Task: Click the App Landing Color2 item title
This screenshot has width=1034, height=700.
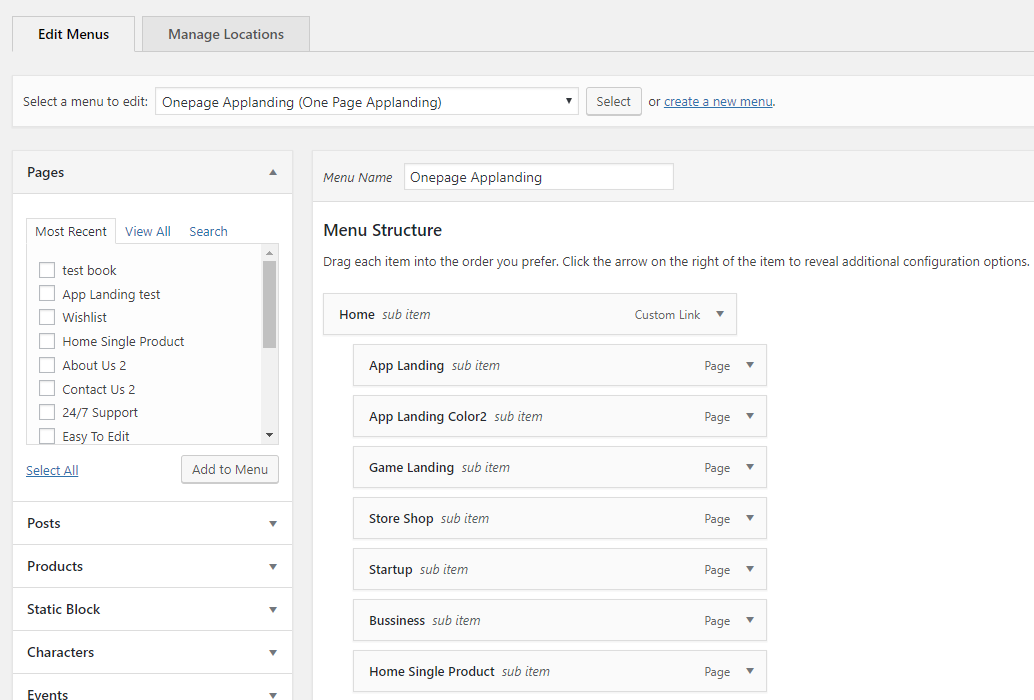Action: (427, 417)
